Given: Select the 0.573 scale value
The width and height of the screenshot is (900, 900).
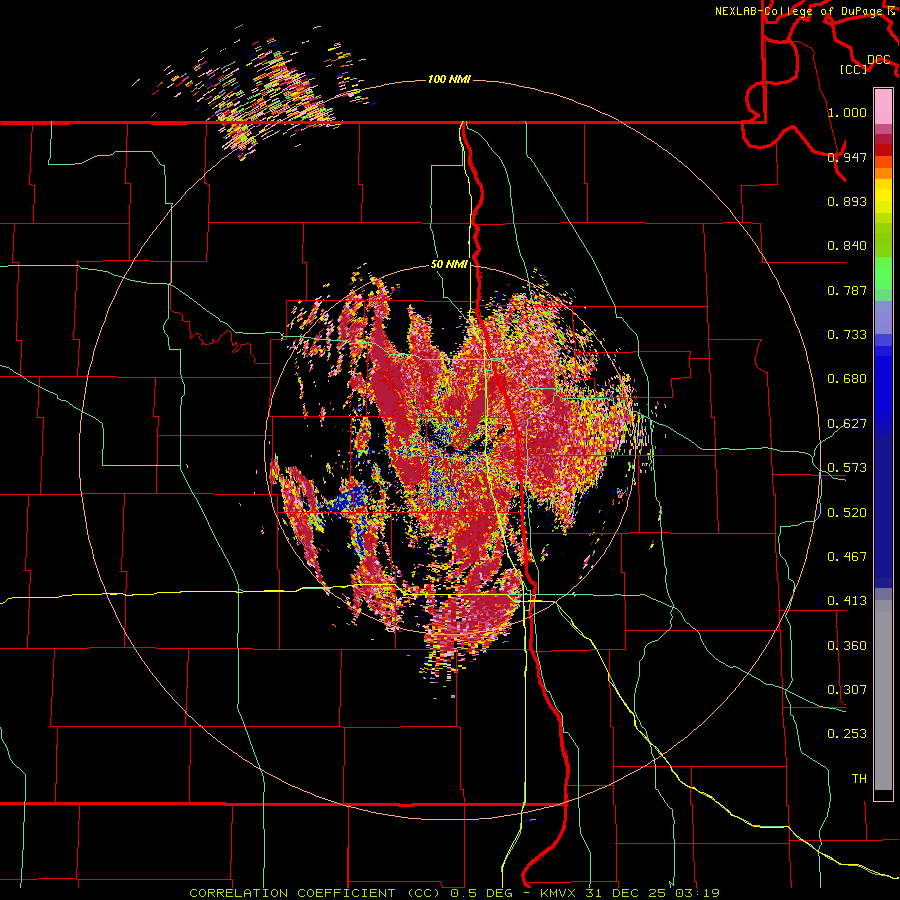Looking at the screenshot, I should tap(847, 468).
